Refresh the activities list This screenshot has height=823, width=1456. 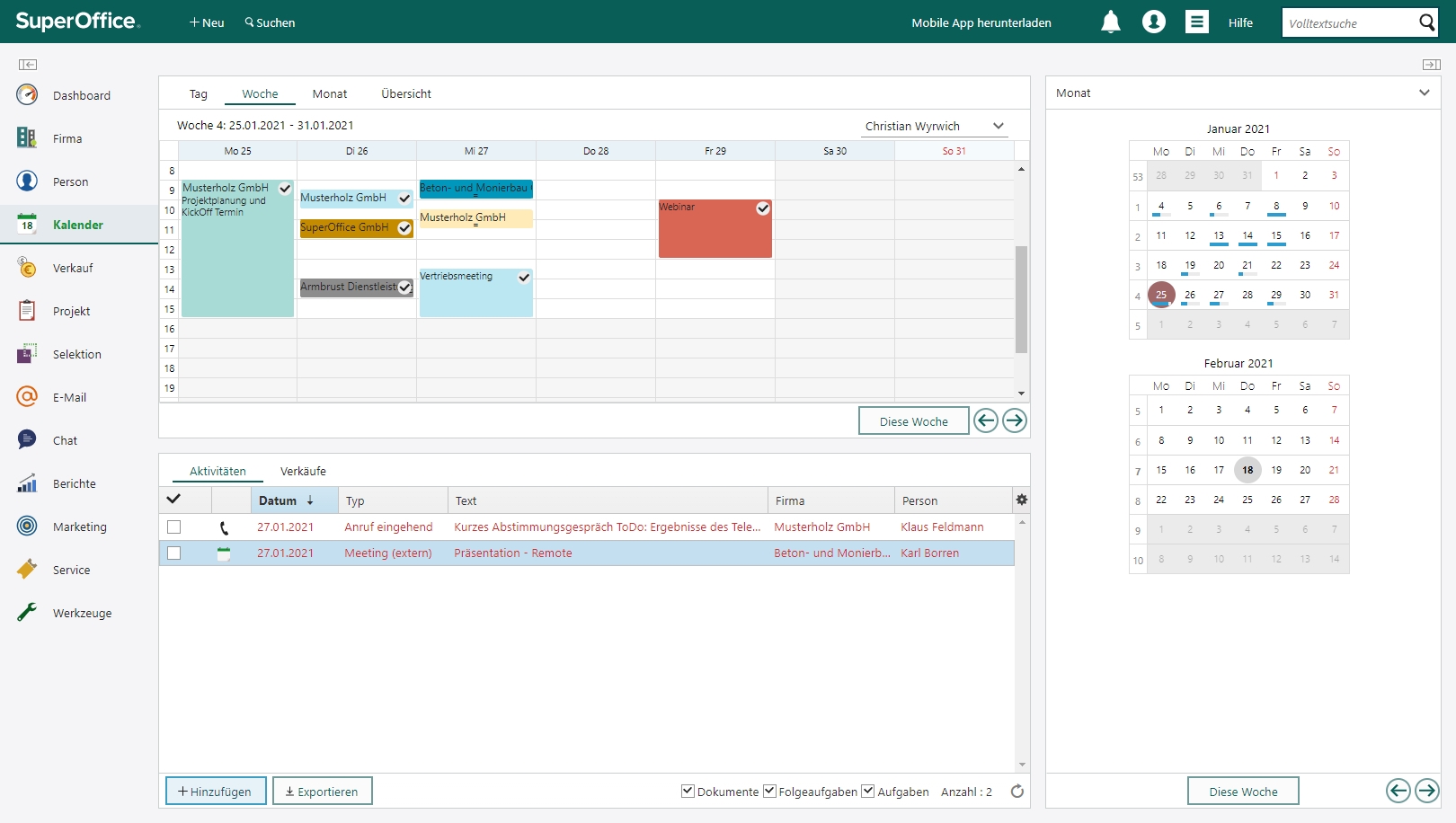(1017, 792)
